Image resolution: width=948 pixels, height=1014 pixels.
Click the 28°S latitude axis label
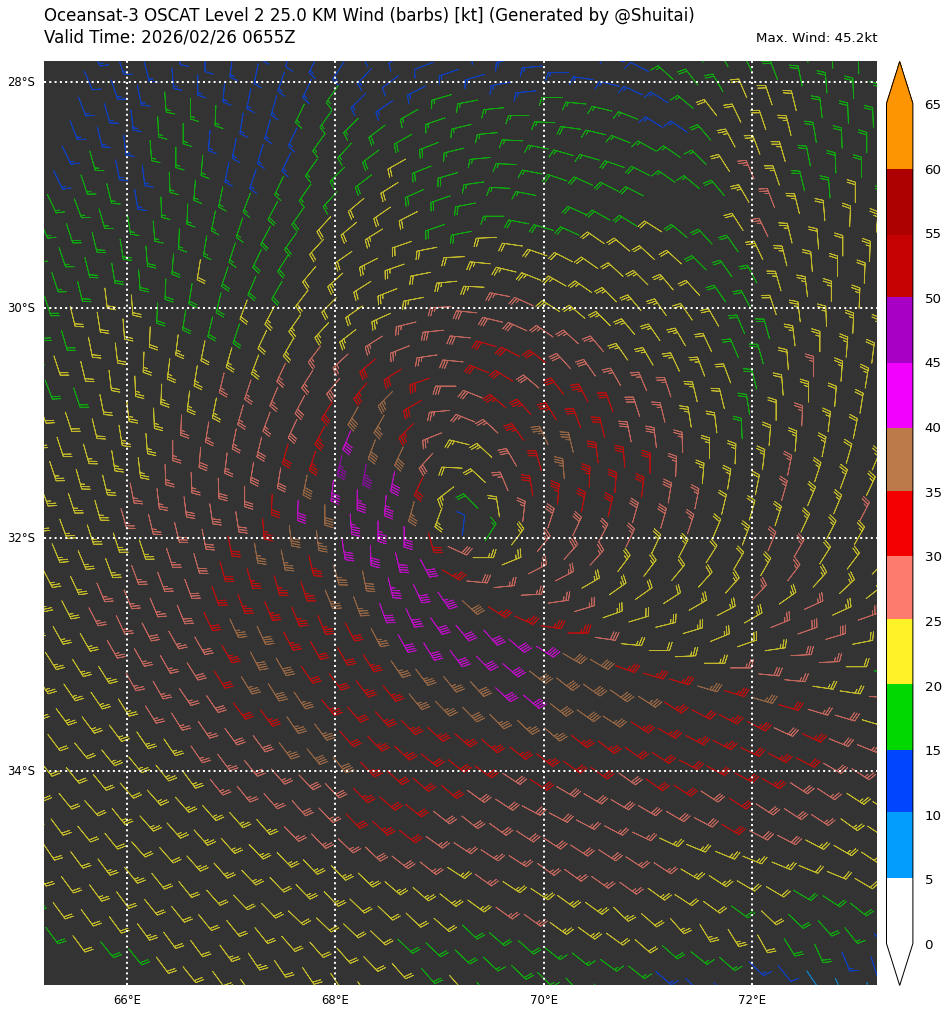[x=21, y=82]
